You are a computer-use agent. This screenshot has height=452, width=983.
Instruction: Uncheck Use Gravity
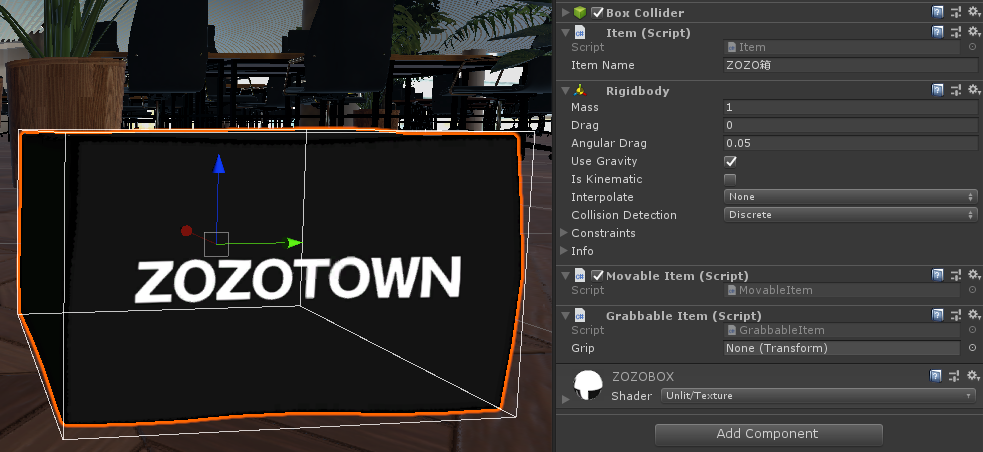click(x=730, y=161)
